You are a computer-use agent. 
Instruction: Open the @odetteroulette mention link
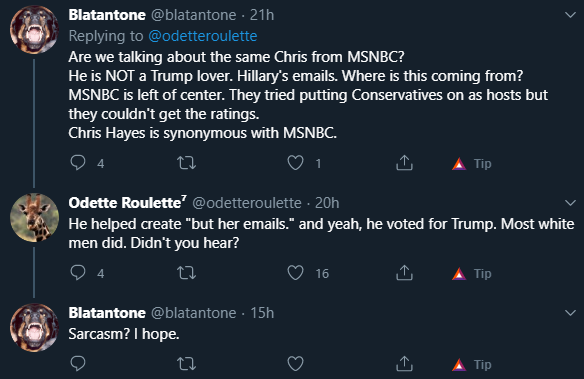(203, 36)
